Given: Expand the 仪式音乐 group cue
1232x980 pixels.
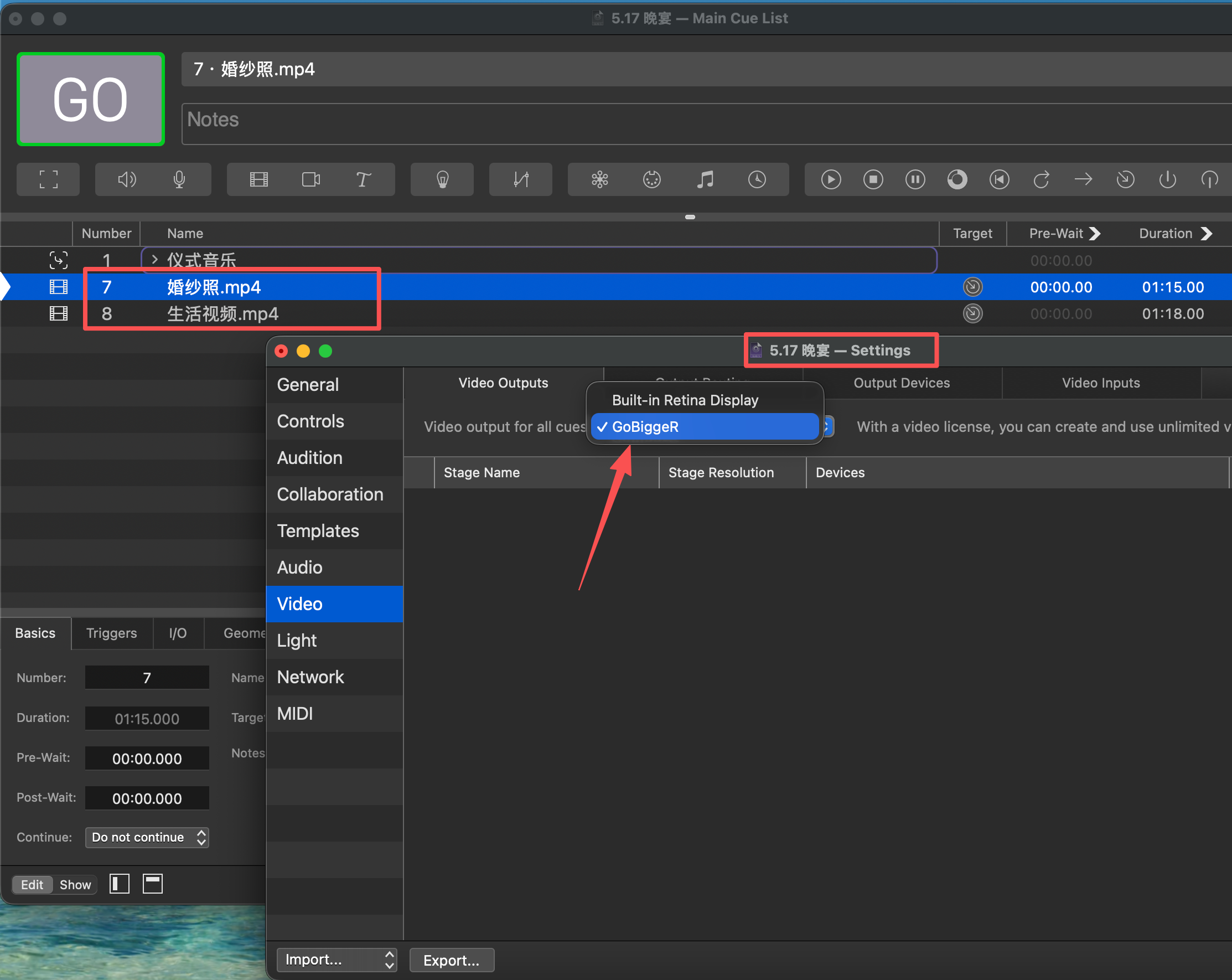Looking at the screenshot, I should 154,260.
